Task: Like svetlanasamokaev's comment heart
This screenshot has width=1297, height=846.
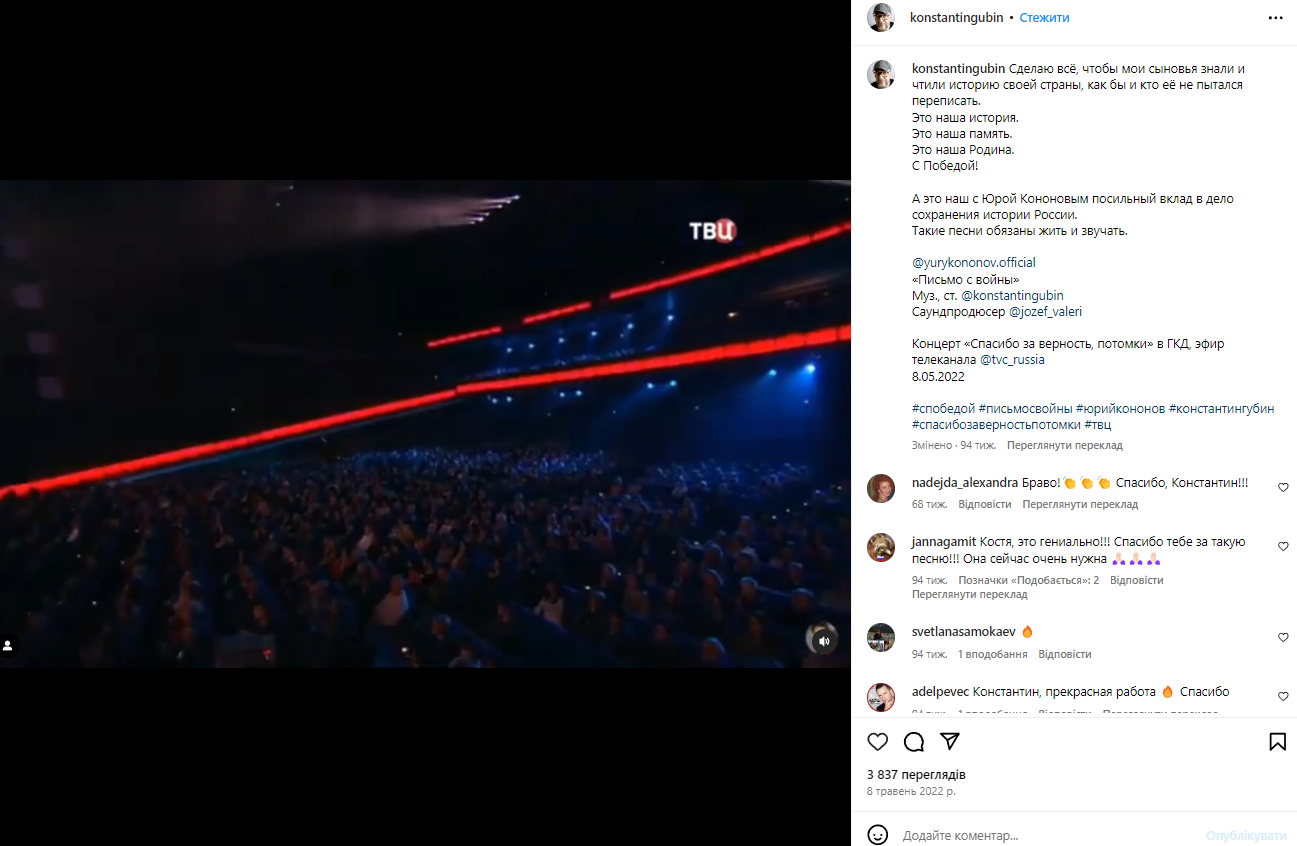Action: tap(1283, 637)
